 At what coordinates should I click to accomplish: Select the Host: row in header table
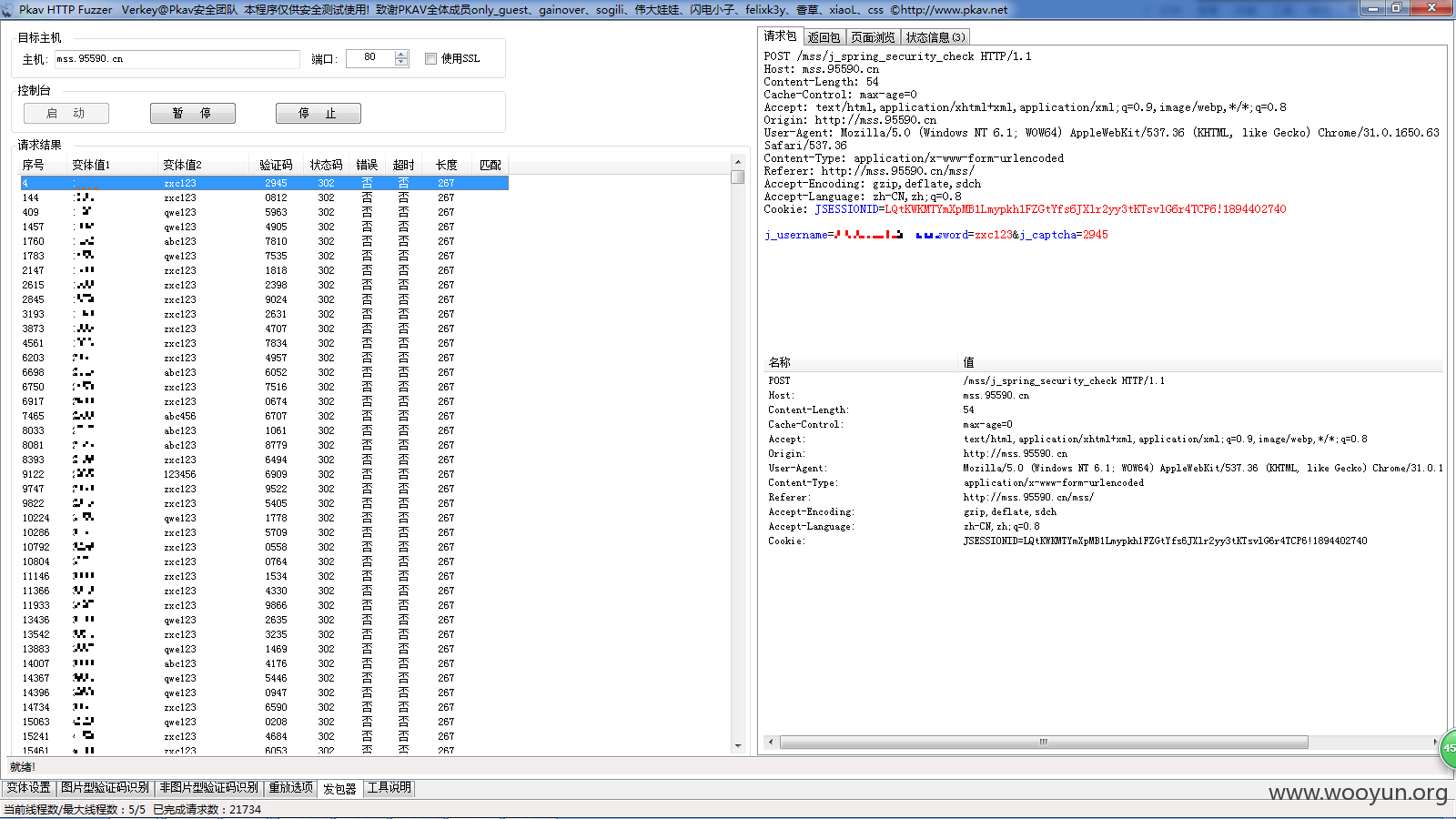pos(1104,395)
